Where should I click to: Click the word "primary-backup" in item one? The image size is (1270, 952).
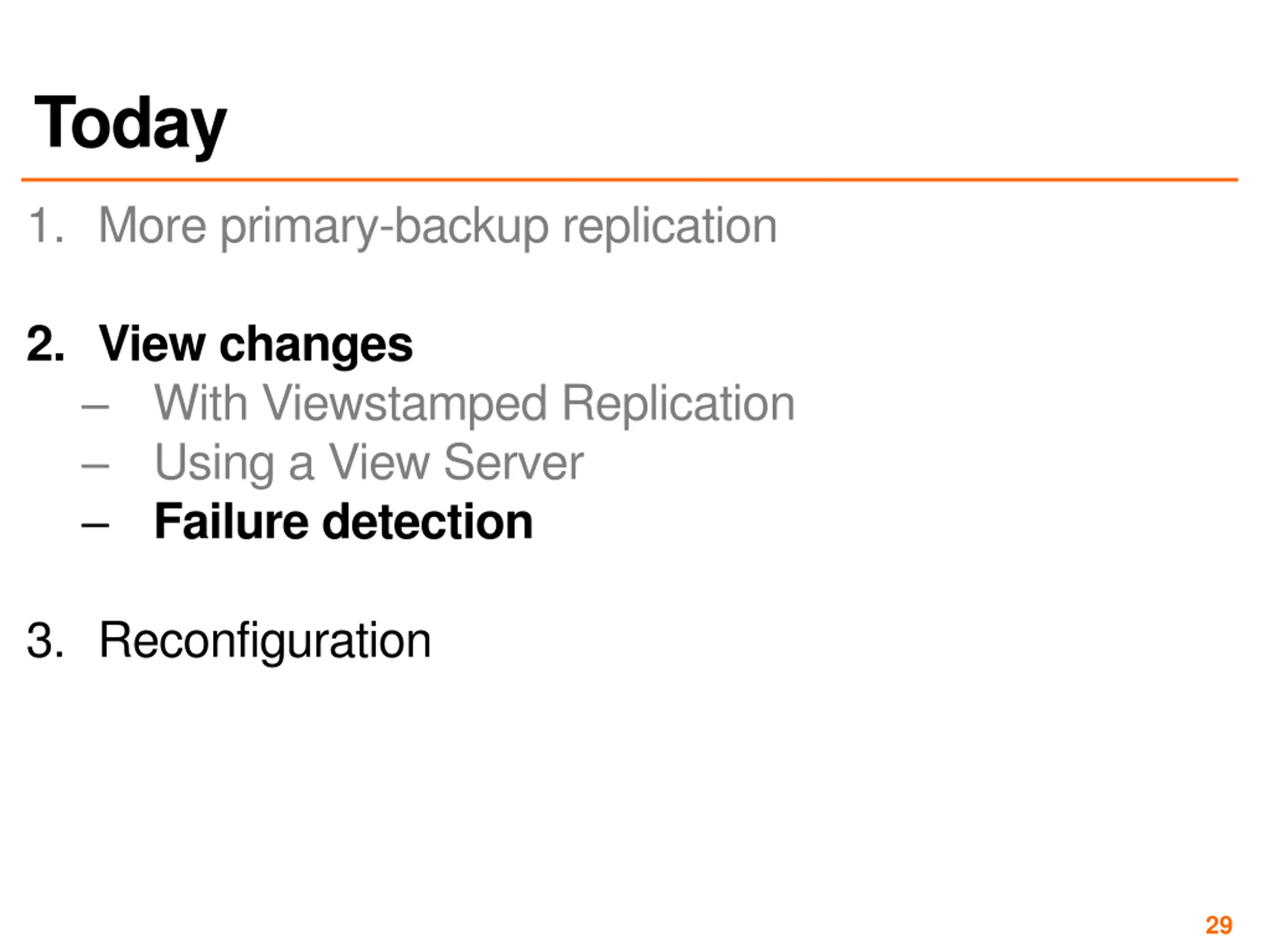[x=384, y=228]
